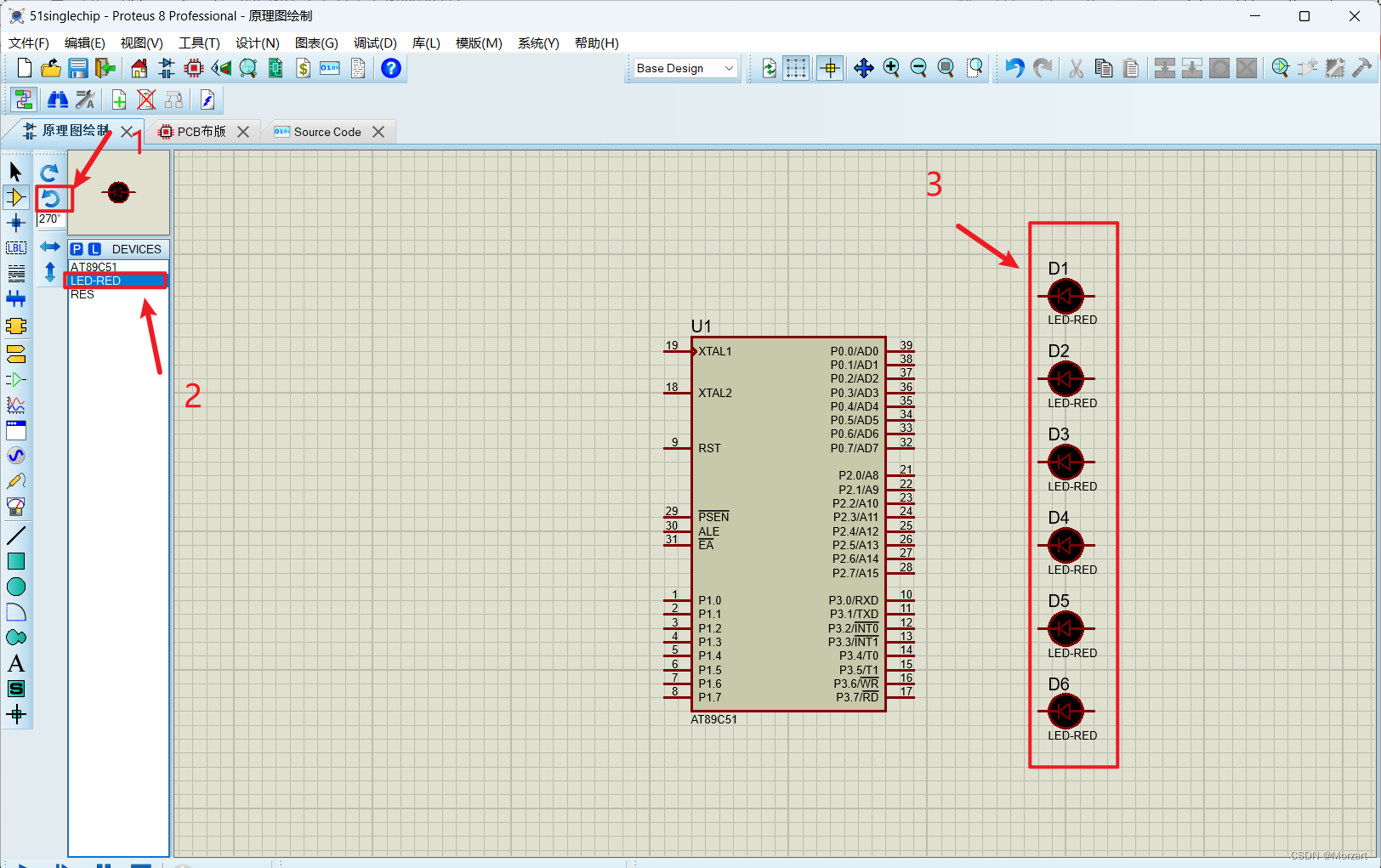The image size is (1381, 868).
Task: Click the blue Undo arrow icon
Action: click(x=1014, y=68)
